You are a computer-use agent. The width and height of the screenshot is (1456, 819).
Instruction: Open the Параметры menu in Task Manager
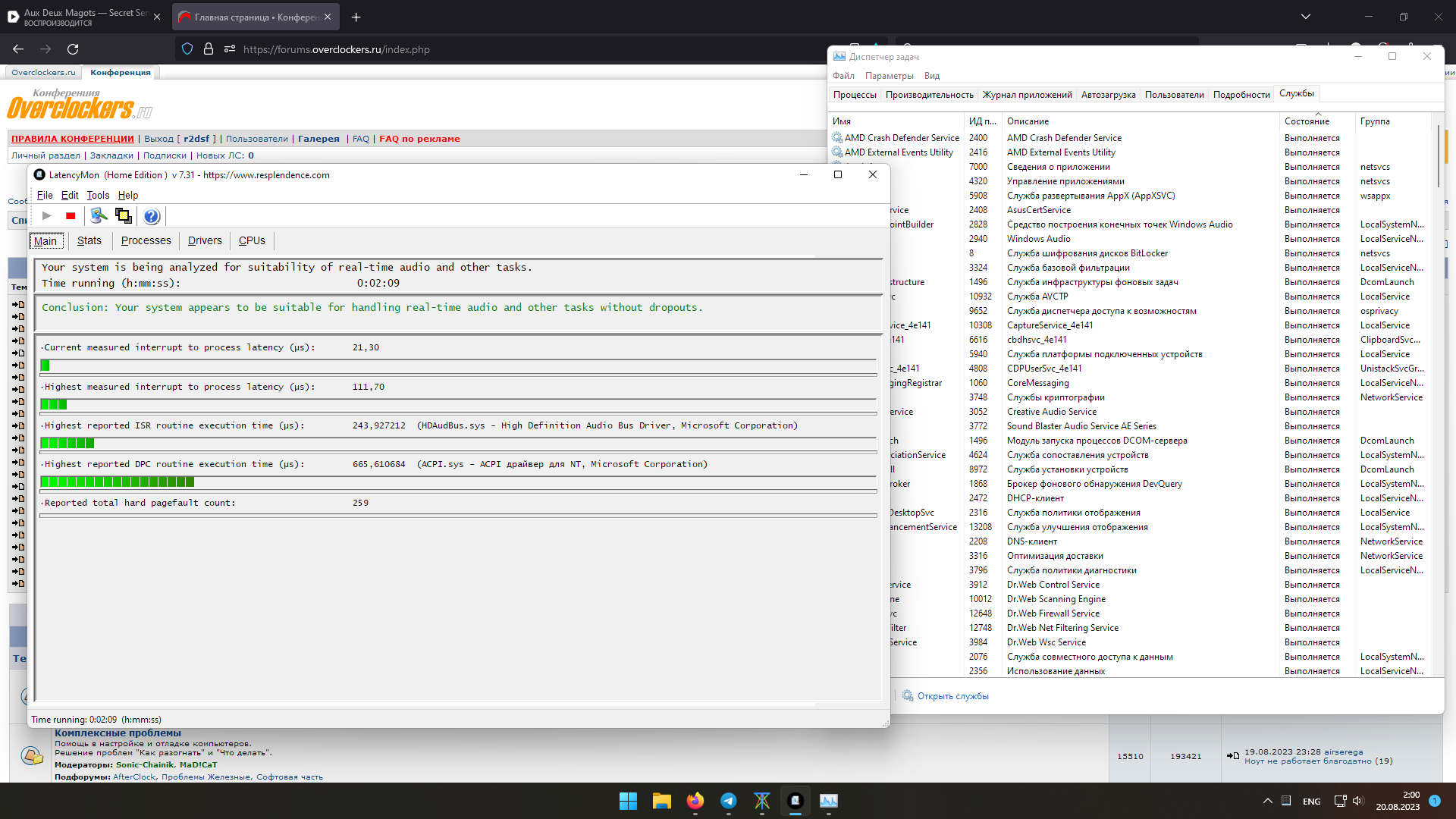[x=889, y=76]
